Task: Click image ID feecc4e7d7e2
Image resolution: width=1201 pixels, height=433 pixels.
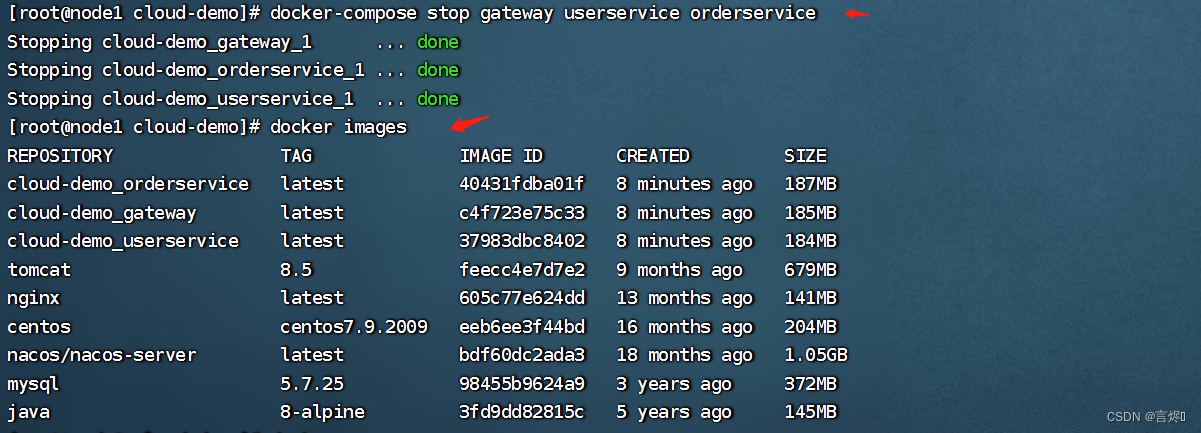Action: (x=522, y=270)
